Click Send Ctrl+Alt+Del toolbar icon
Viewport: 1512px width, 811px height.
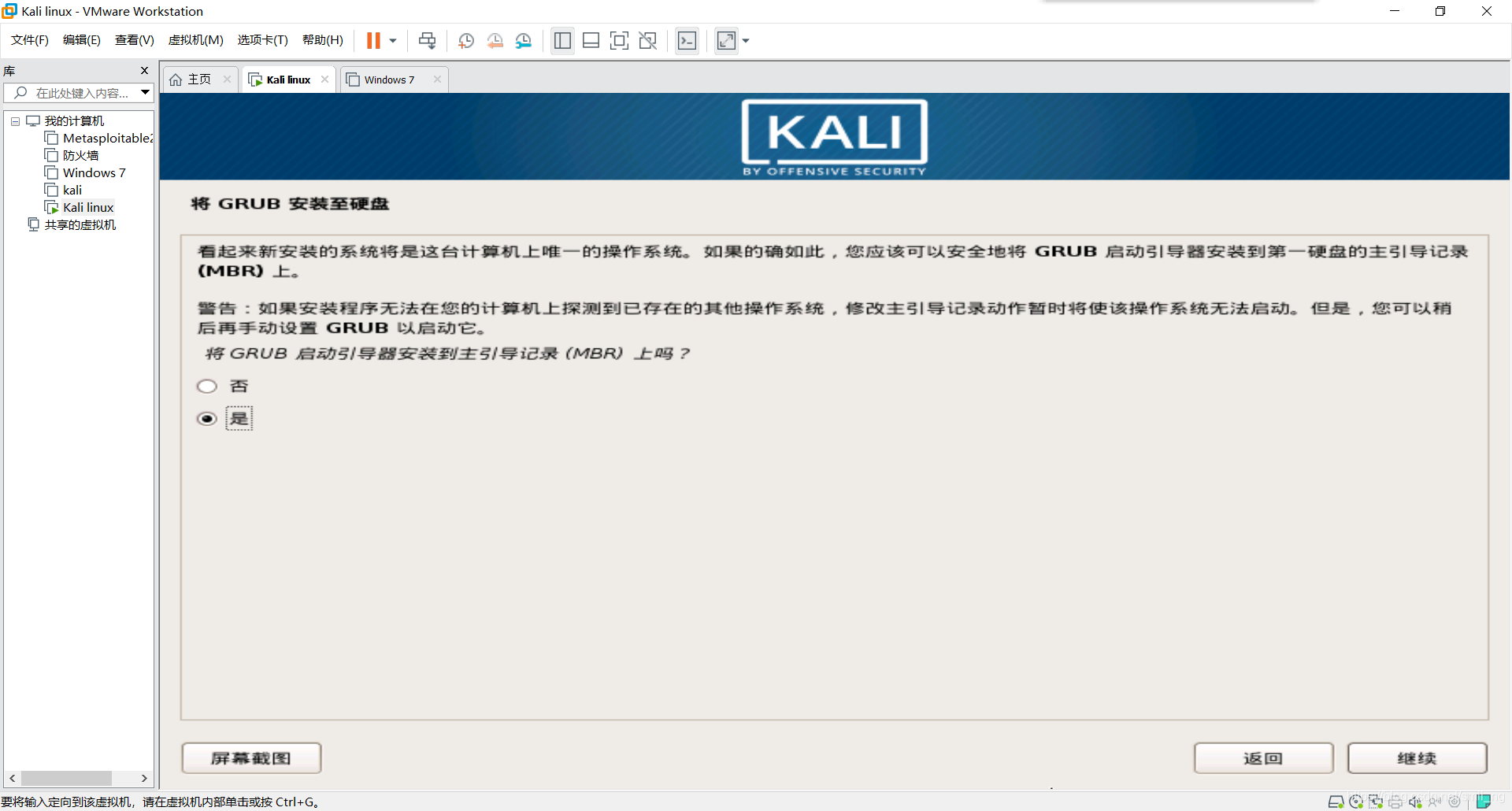pos(428,40)
